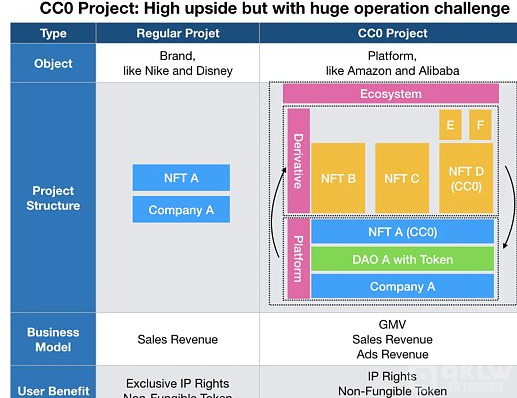Click Company A box under Regular Project
Viewport: 517px width, 398px height.
(x=181, y=209)
